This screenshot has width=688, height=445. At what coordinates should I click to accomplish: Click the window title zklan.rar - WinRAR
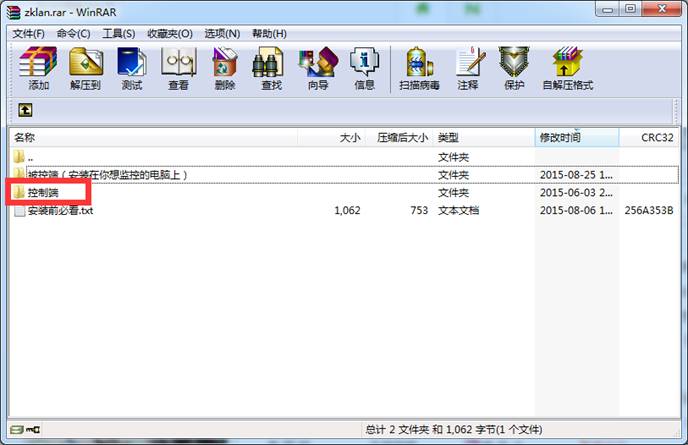(x=70, y=12)
